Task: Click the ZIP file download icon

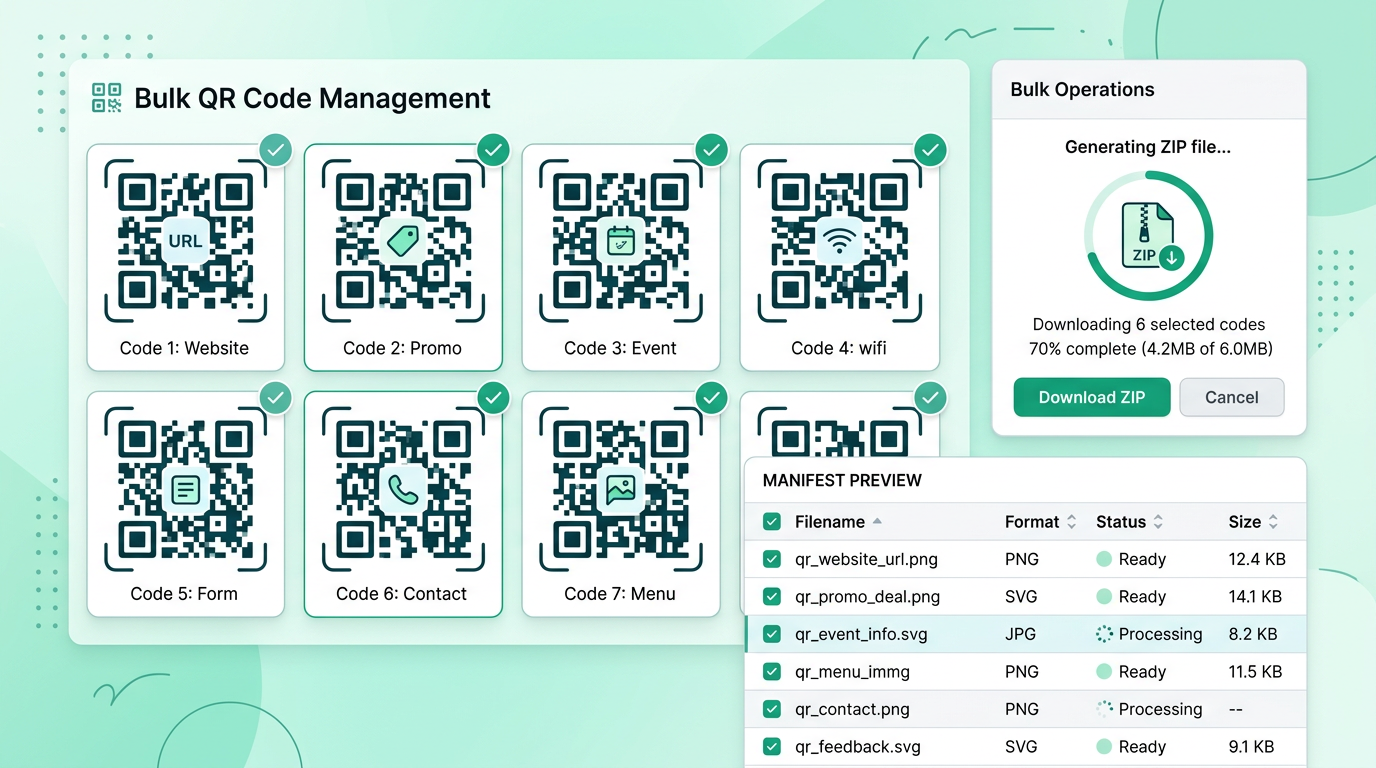Action: click(1148, 236)
